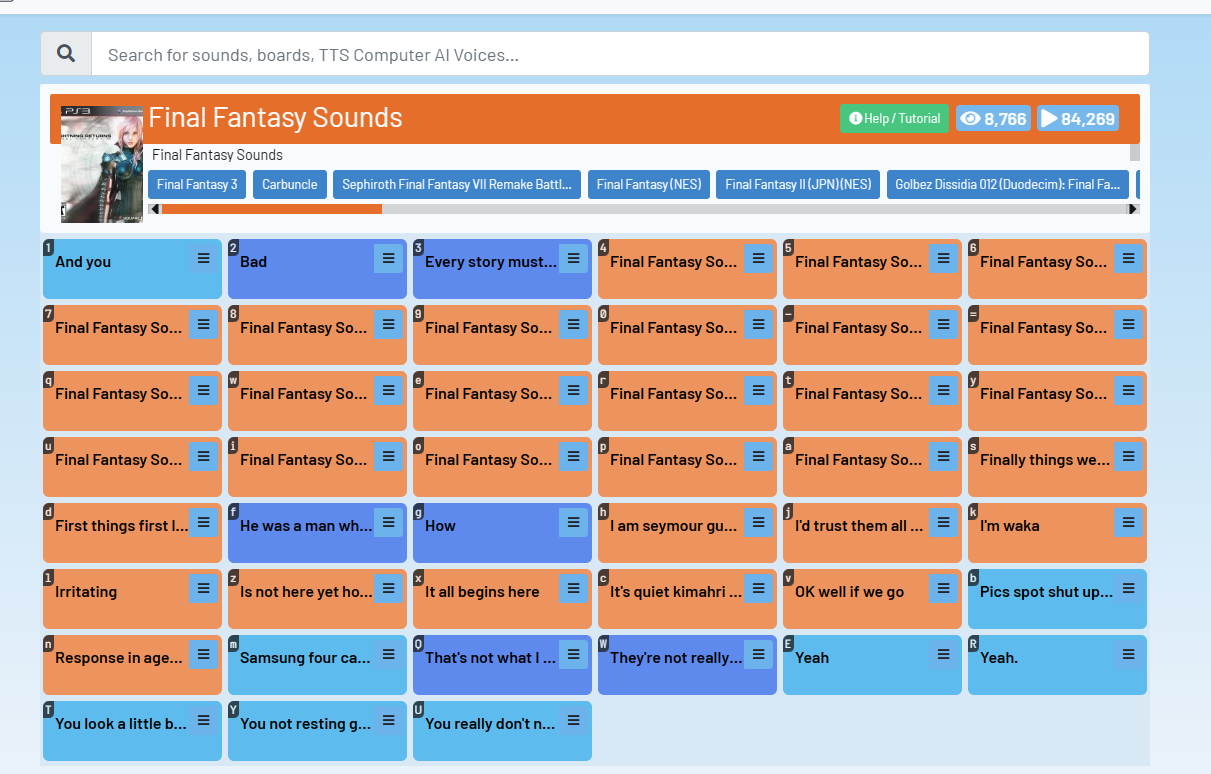Select the 'Carbuncle' board tag

[x=290, y=184]
